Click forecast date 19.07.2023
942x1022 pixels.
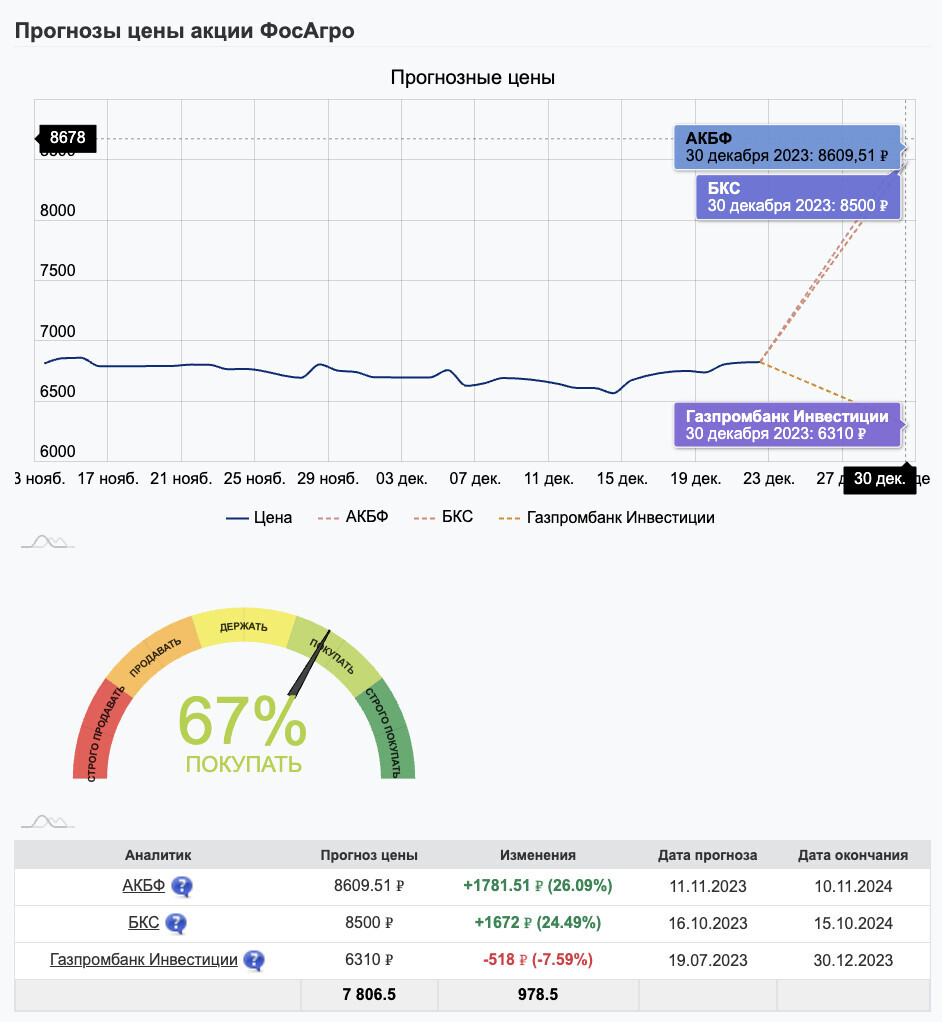coord(707,960)
